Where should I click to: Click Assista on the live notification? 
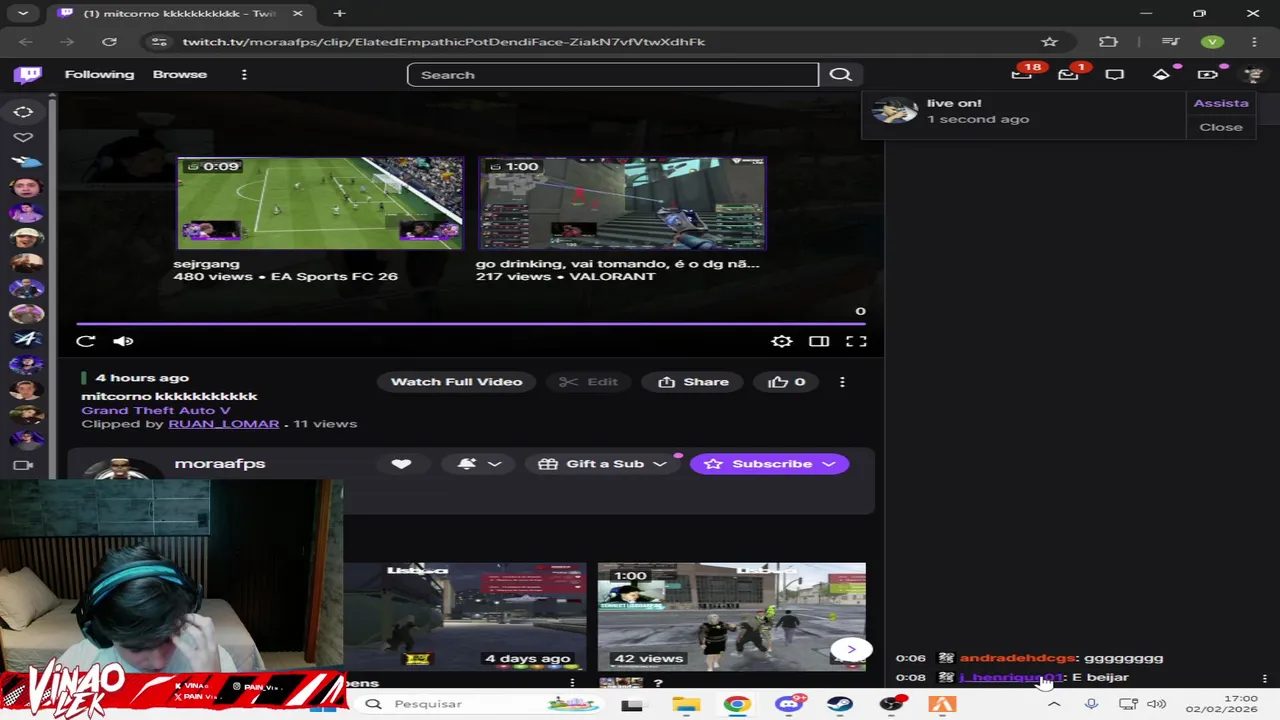pos(1221,103)
